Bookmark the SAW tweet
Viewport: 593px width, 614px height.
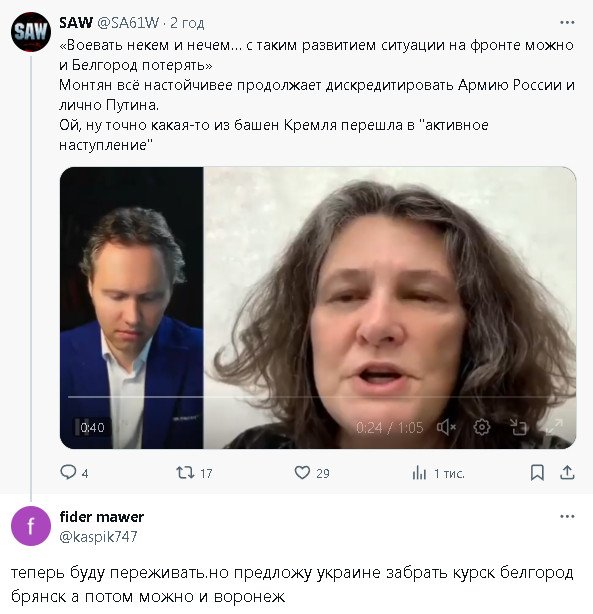[537, 473]
